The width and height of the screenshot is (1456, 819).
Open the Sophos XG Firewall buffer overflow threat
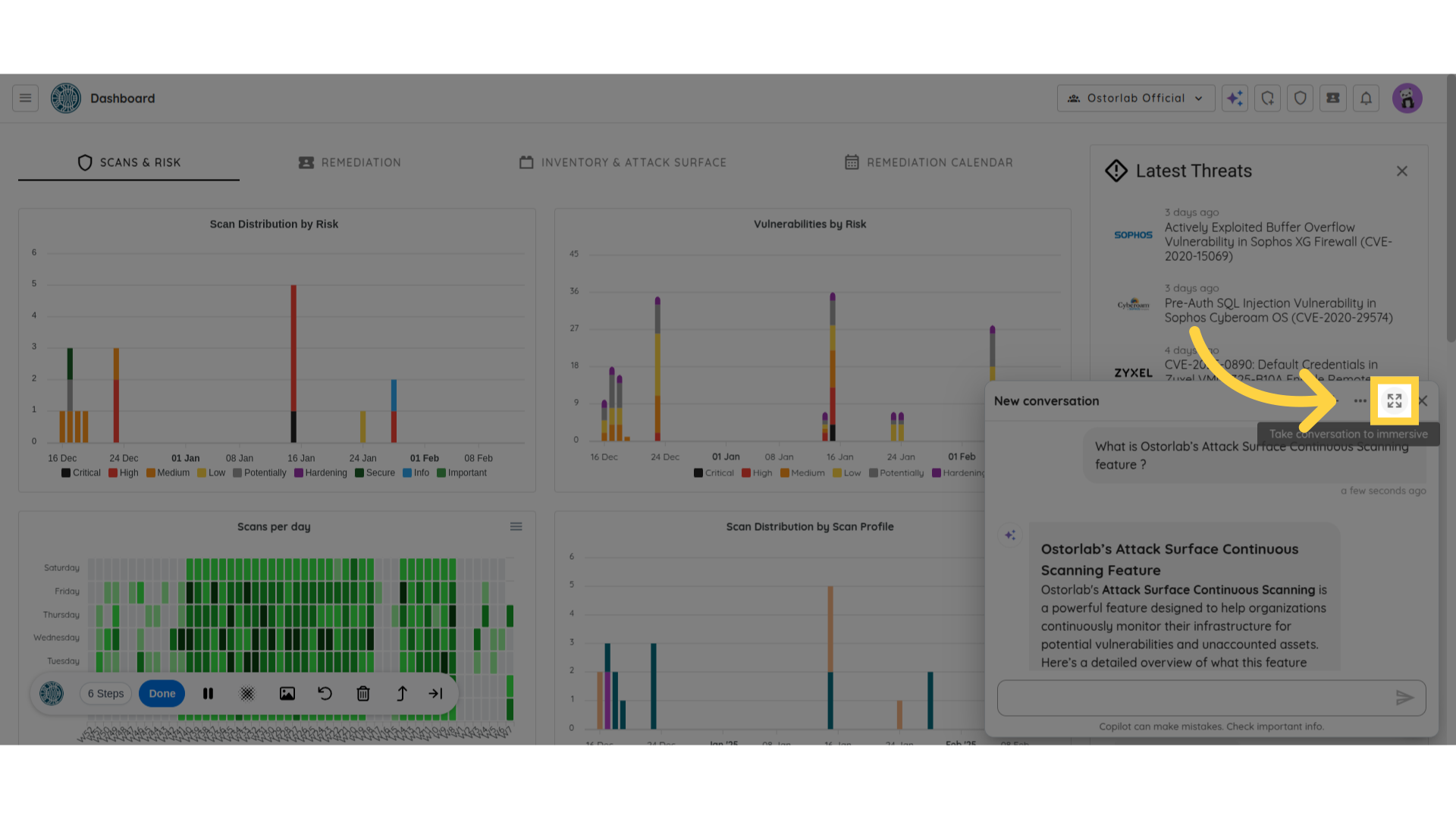pyautogui.click(x=1279, y=242)
